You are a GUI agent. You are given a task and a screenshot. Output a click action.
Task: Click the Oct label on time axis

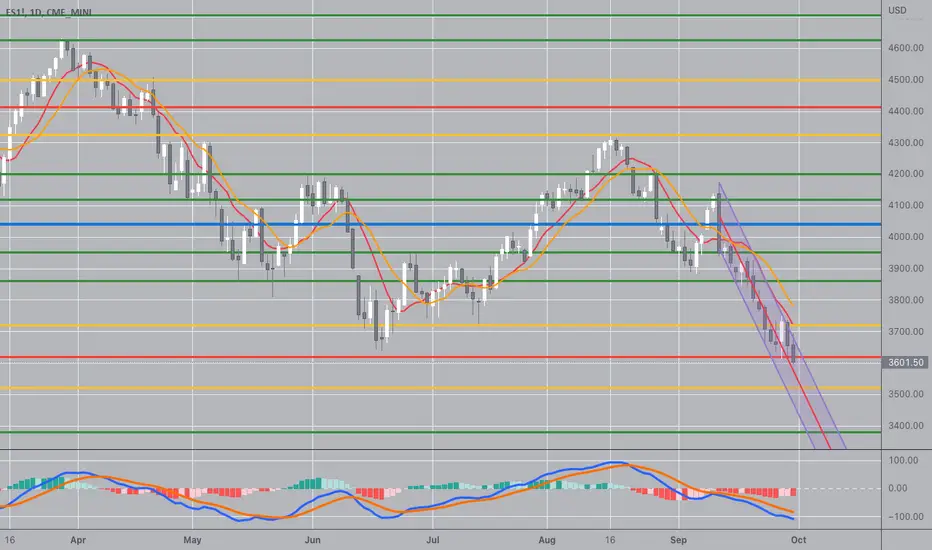point(798,540)
